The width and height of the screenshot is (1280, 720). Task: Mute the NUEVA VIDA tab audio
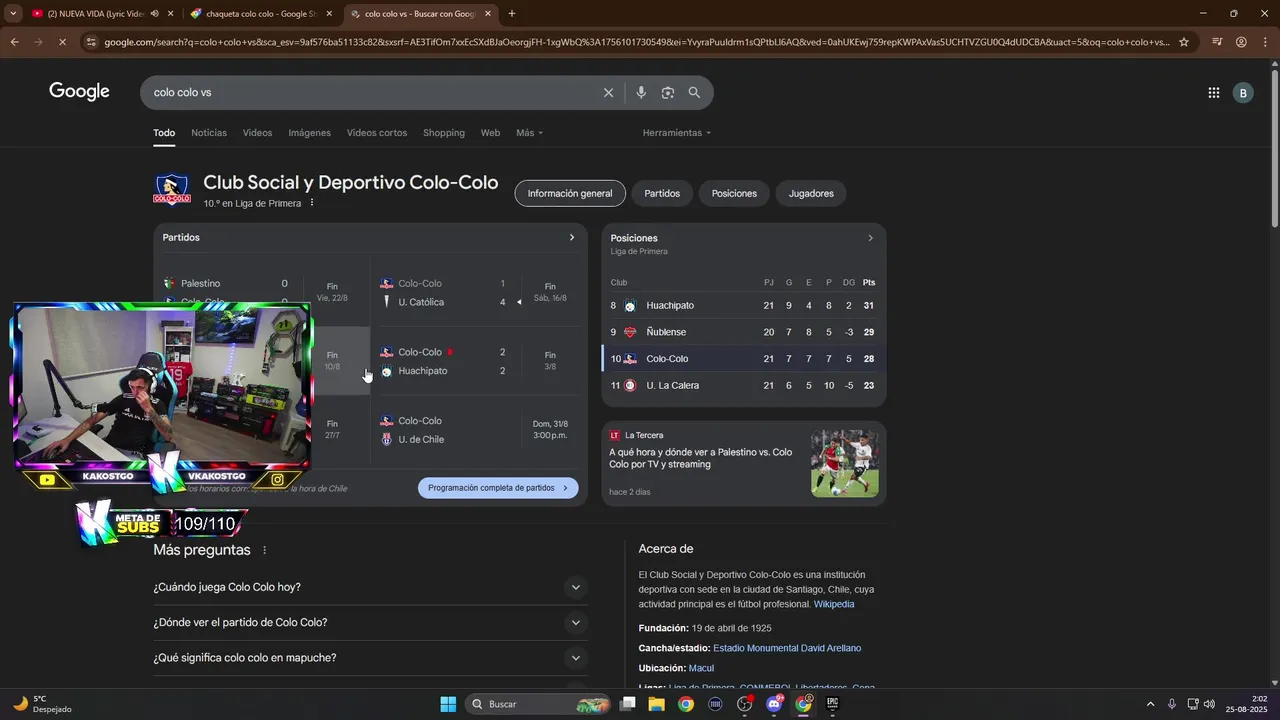[x=154, y=14]
